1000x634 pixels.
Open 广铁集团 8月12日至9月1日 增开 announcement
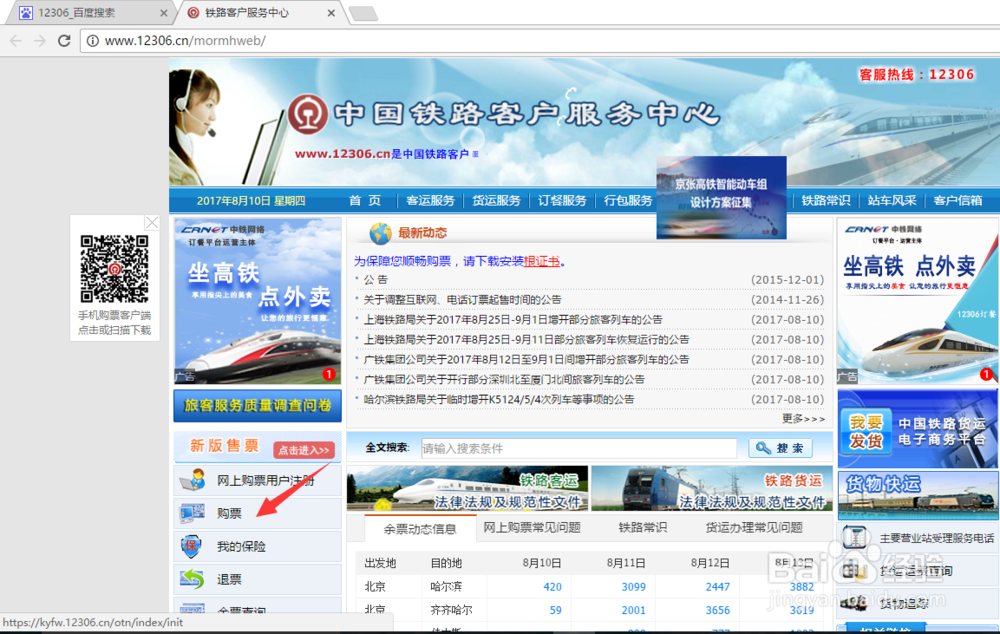526,359
